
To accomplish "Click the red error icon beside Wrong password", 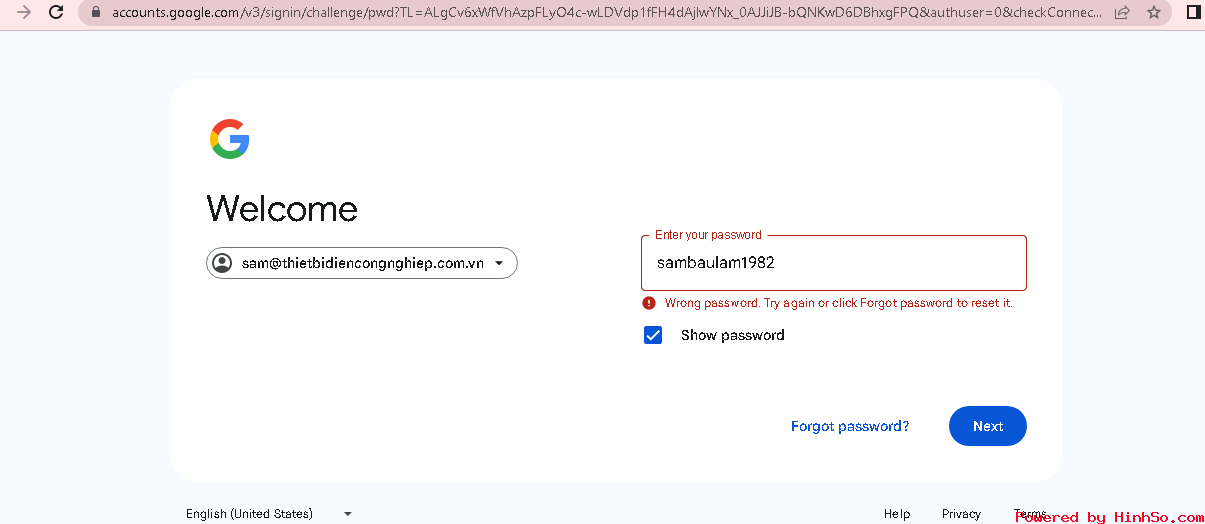I will click(649, 303).
